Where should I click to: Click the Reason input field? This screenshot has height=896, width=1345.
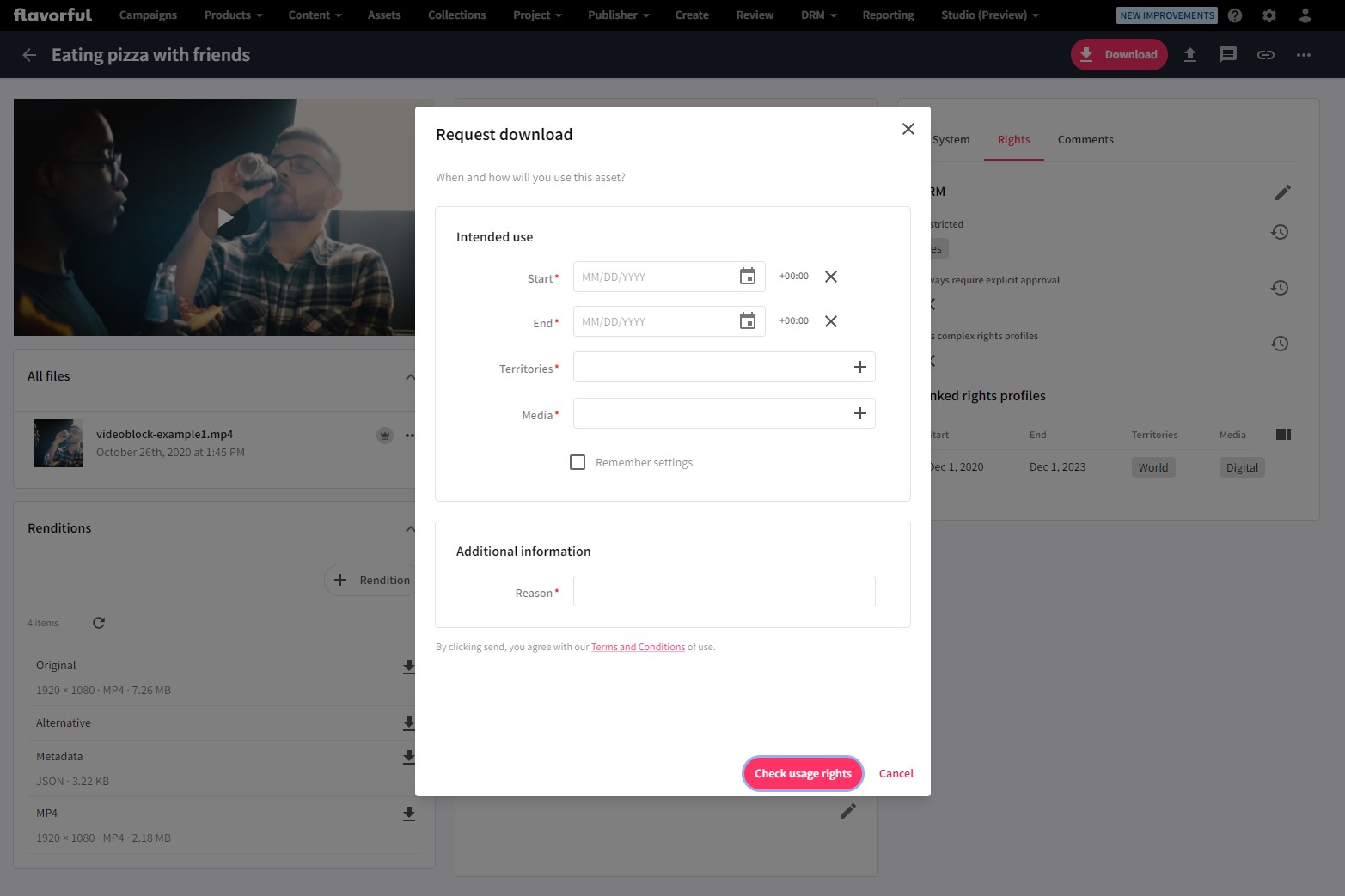[724, 591]
